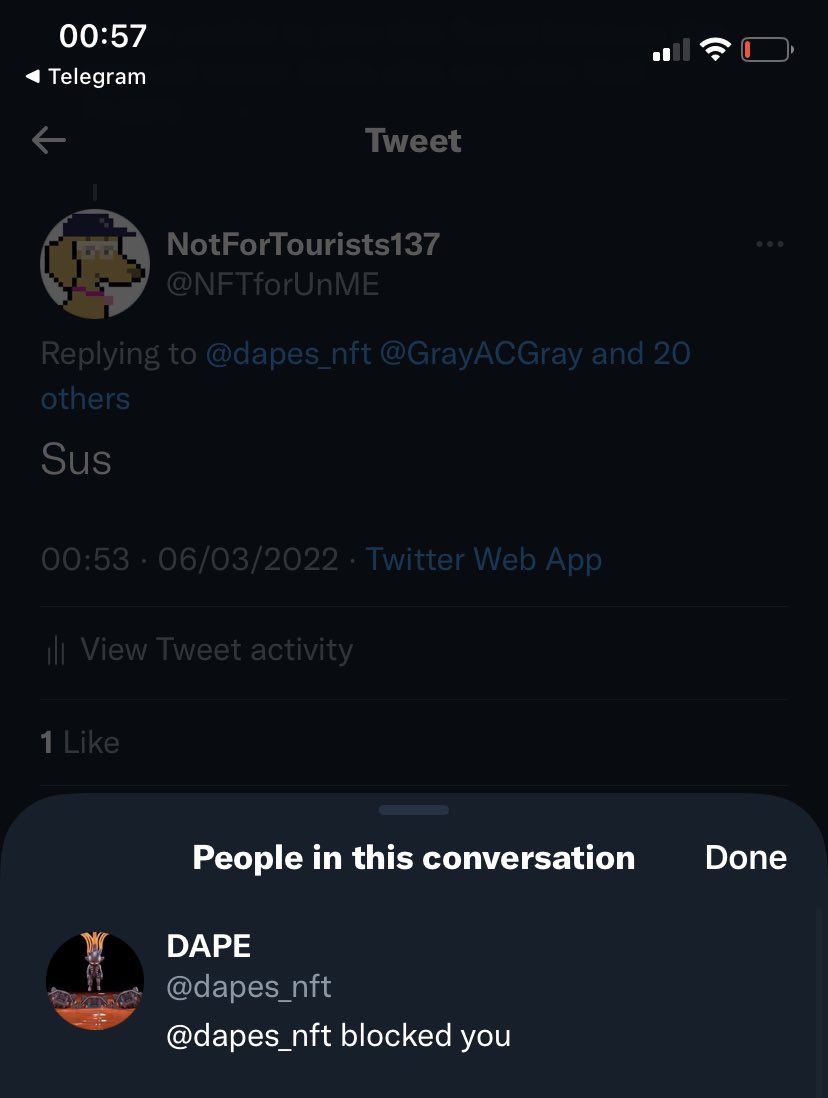Image resolution: width=828 pixels, height=1098 pixels.
Task: Tap the @NFTforUnME handle
Action: coord(273,285)
